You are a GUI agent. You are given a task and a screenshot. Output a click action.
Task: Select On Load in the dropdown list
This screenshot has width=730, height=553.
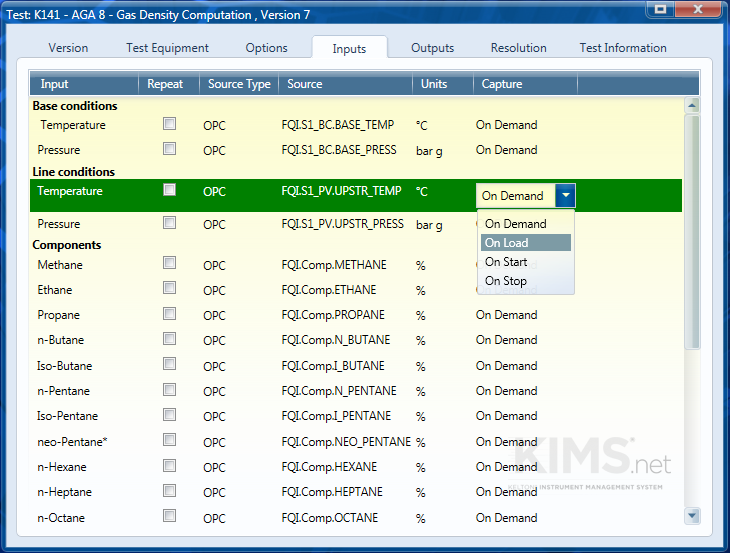click(x=526, y=243)
